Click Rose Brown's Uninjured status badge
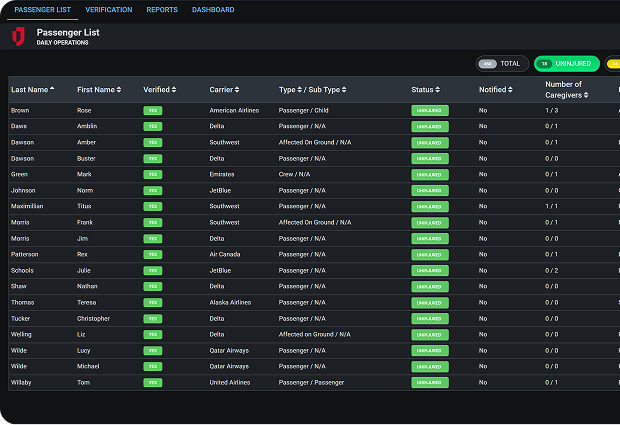The image size is (620, 425). (x=430, y=110)
